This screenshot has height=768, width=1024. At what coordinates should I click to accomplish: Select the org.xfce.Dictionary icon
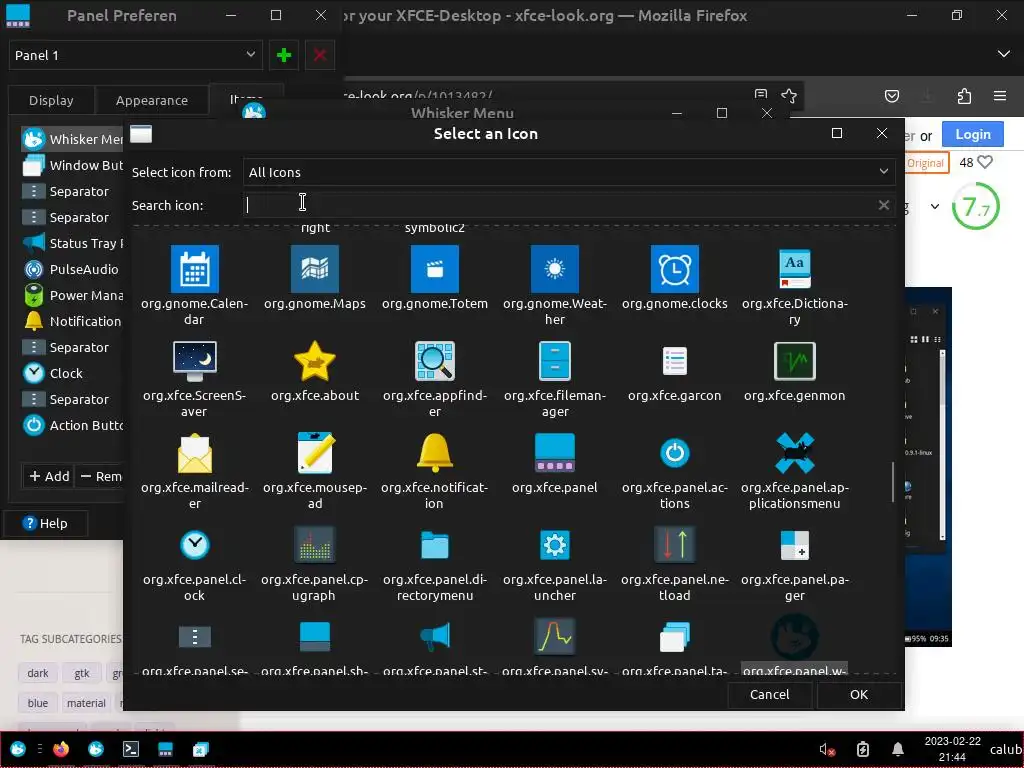[x=795, y=269]
